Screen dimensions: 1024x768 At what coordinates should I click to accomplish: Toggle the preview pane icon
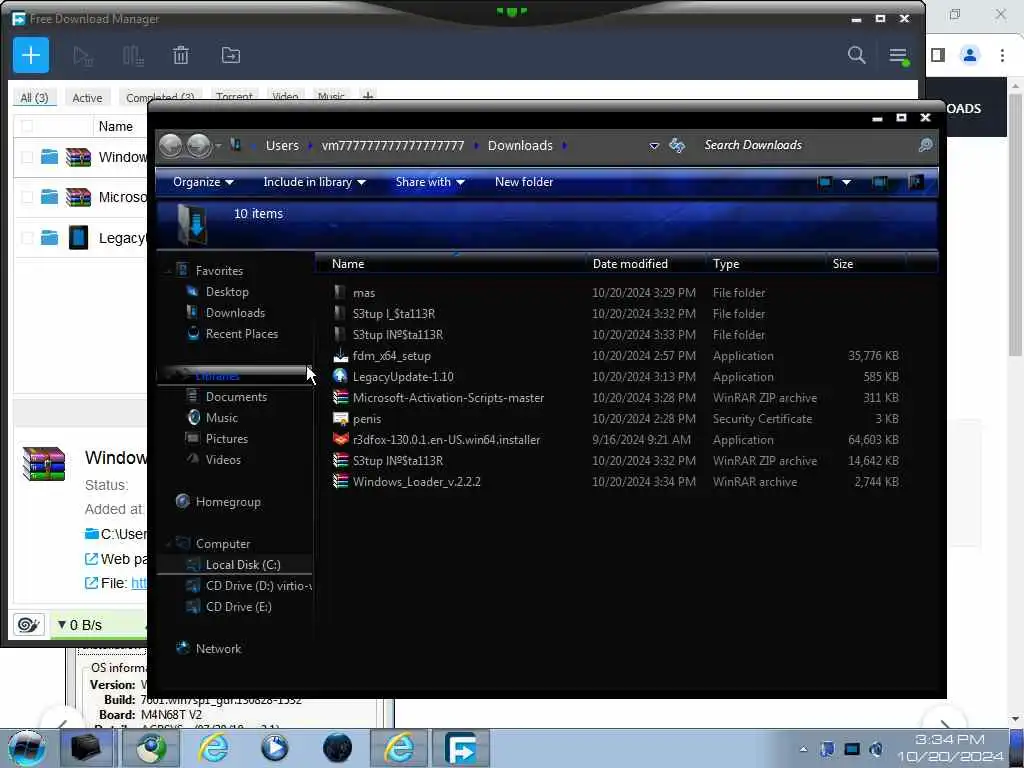pos(880,182)
